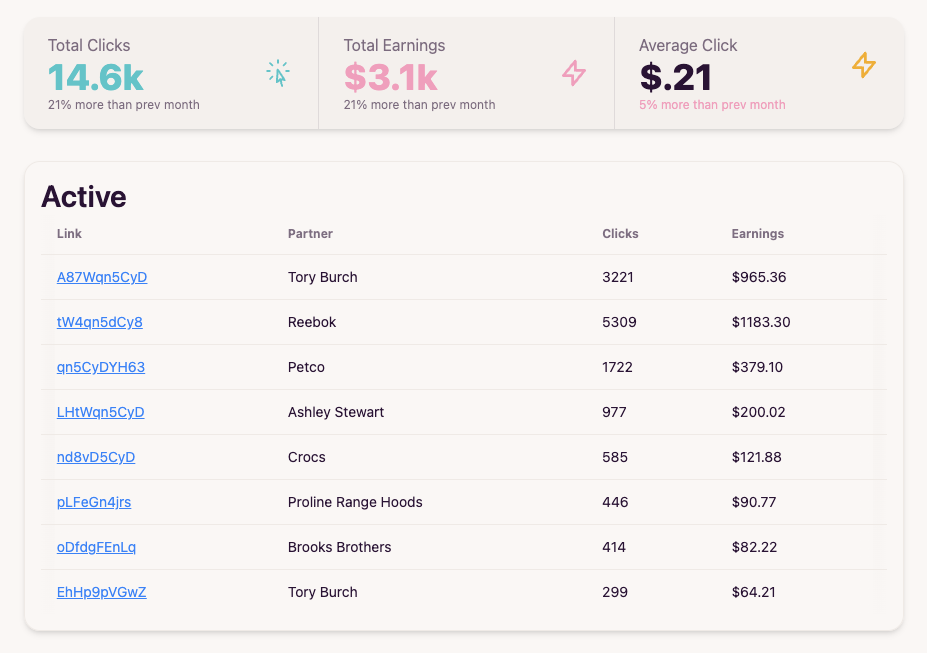
Task: Sort by the Earnings column header
Action: click(757, 234)
